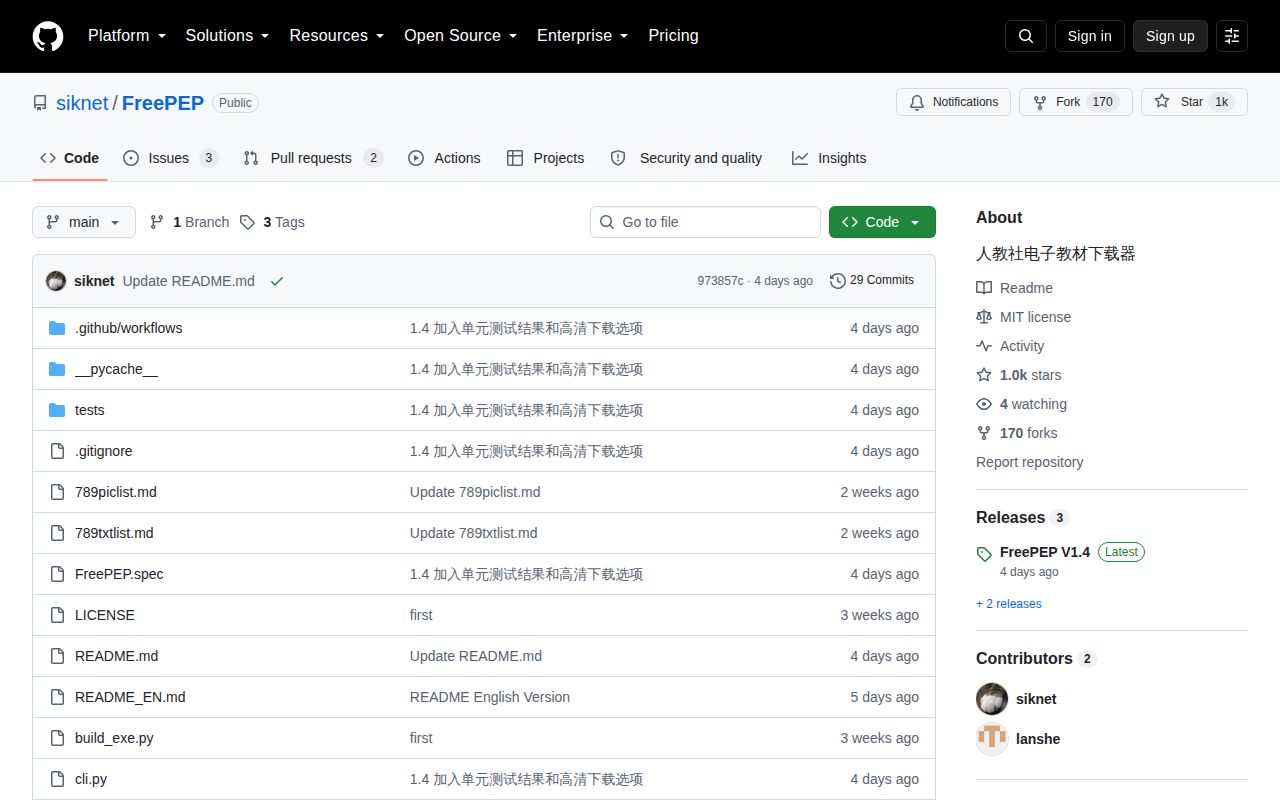The height and width of the screenshot is (800, 1280).
Task: Open the README.md file
Action: 116,656
